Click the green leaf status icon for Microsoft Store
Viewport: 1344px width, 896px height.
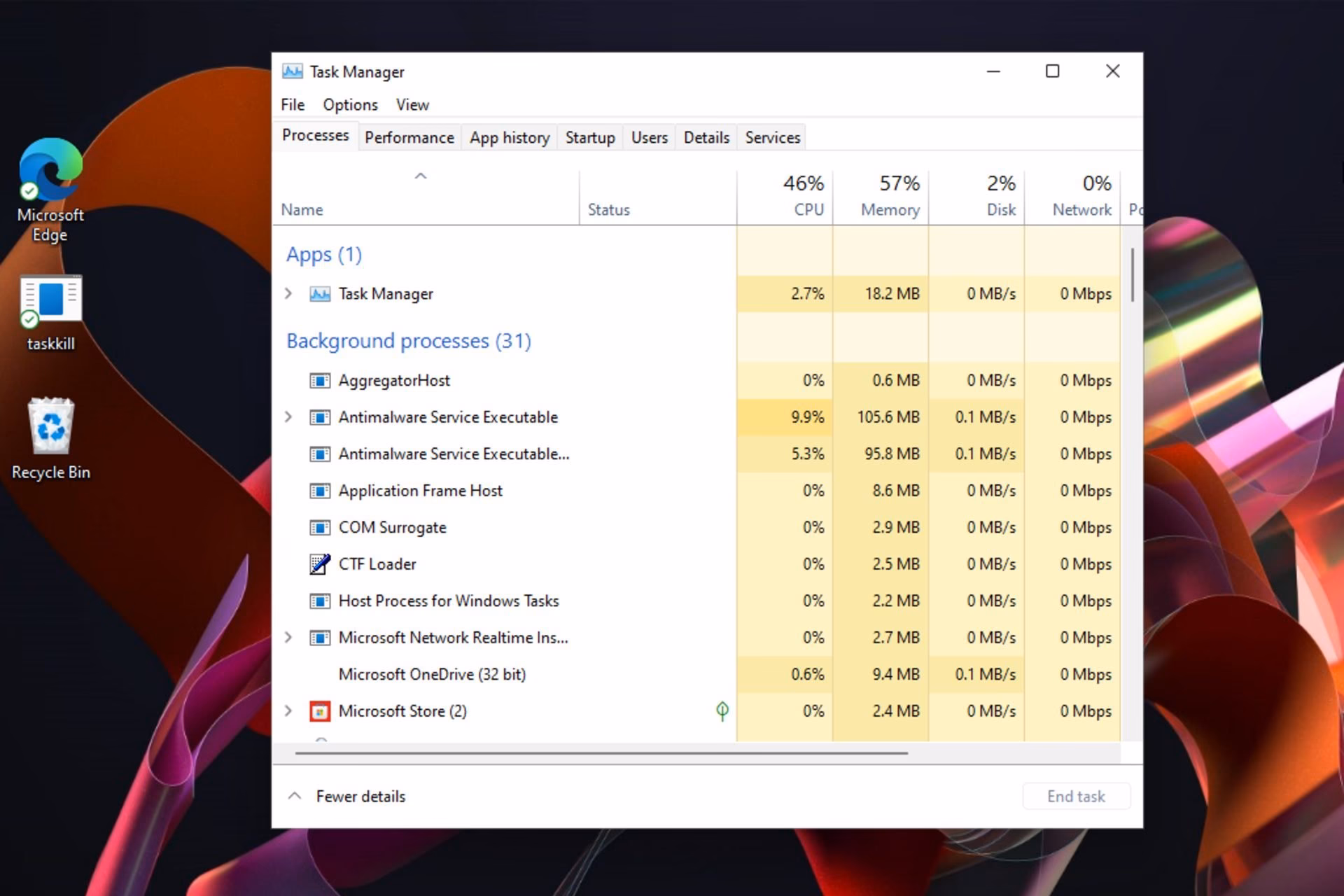722,711
